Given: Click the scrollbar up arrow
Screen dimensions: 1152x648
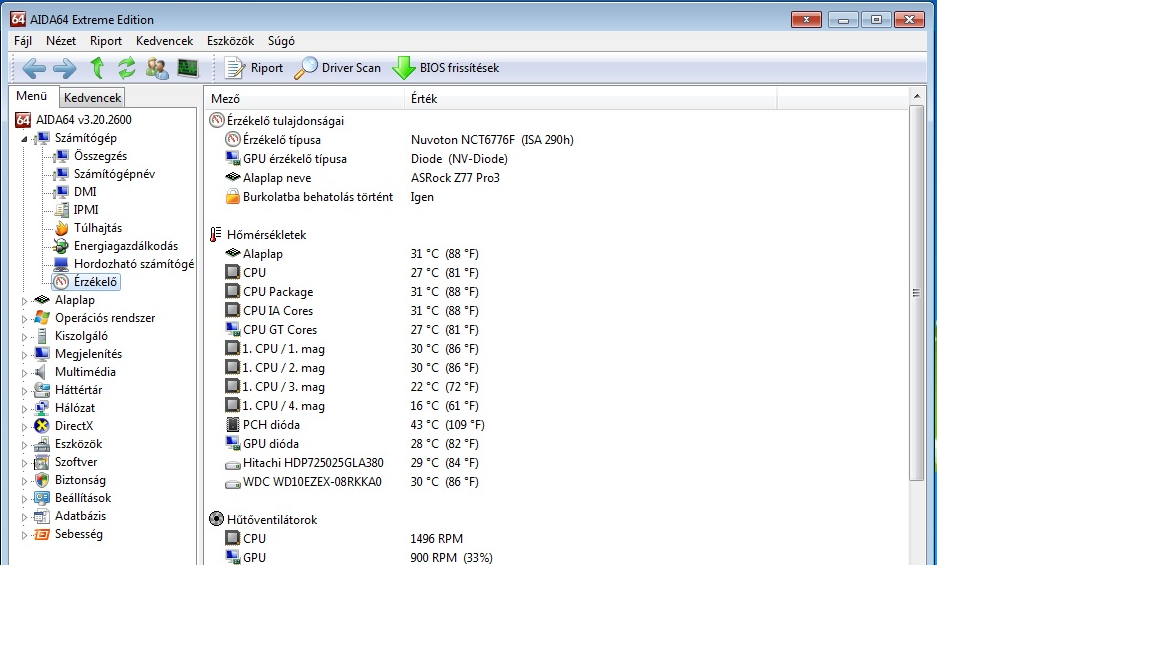Looking at the screenshot, I should pos(916,96).
